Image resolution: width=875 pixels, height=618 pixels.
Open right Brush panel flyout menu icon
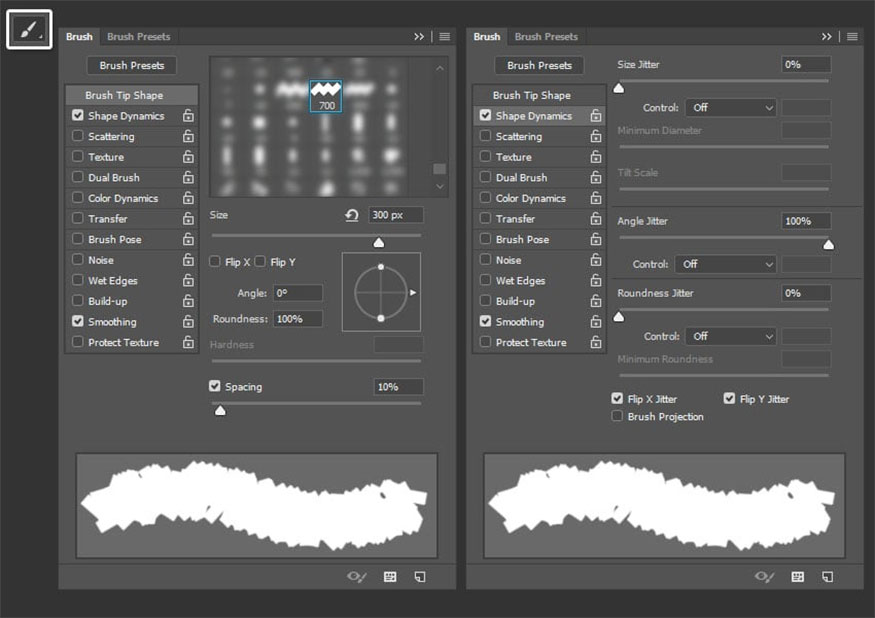pyautogui.click(x=852, y=37)
